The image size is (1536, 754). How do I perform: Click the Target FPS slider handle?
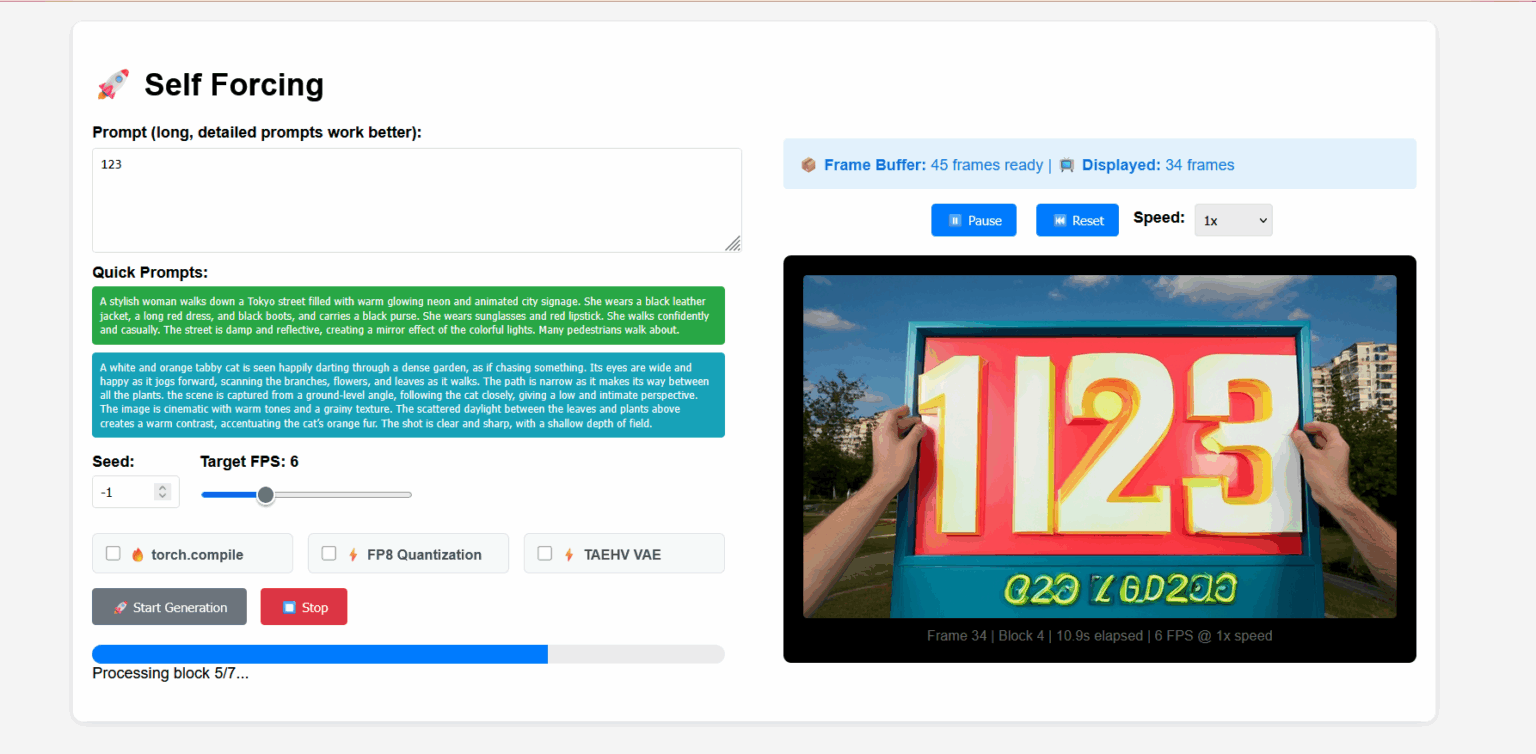tap(265, 494)
